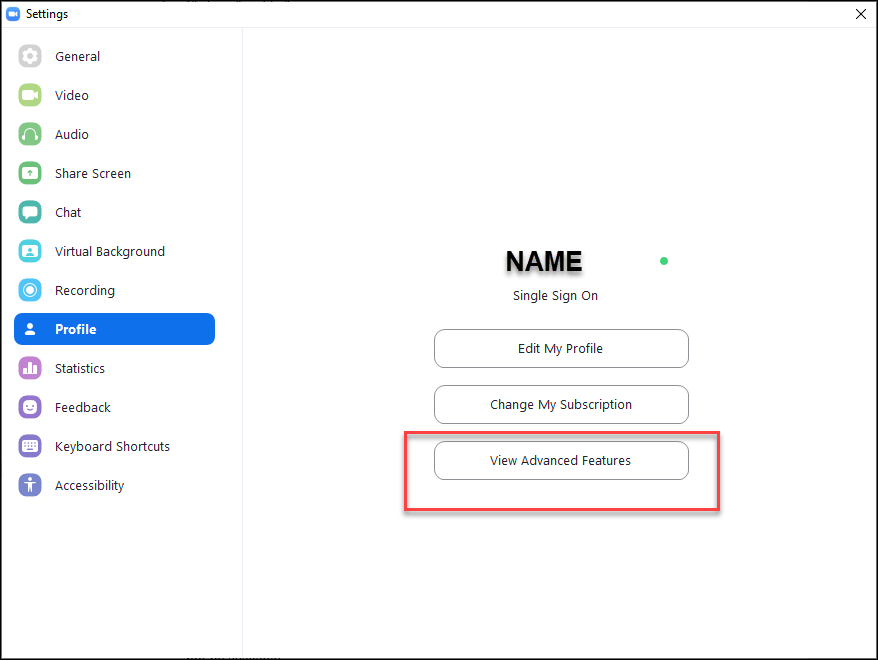The height and width of the screenshot is (660, 878).
Task: Click the Settings title text
Action: [x=47, y=14]
